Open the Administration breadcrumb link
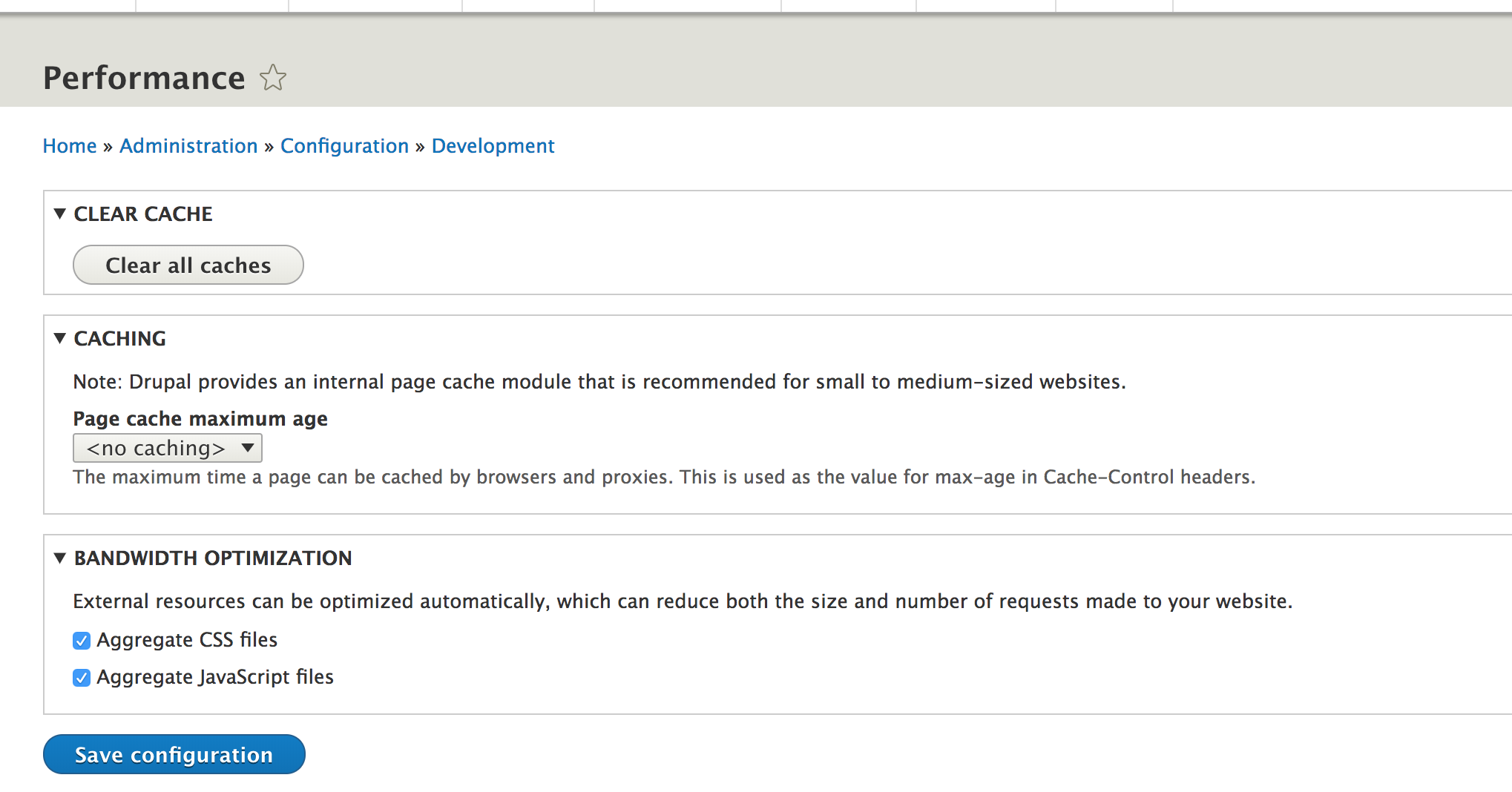The width and height of the screenshot is (1512, 792). click(x=188, y=146)
